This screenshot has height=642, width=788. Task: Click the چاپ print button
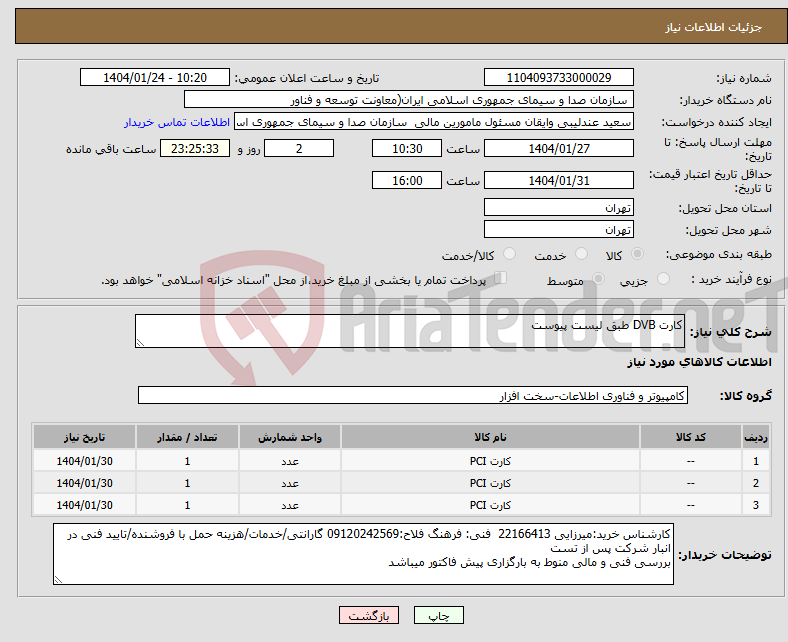click(x=439, y=615)
